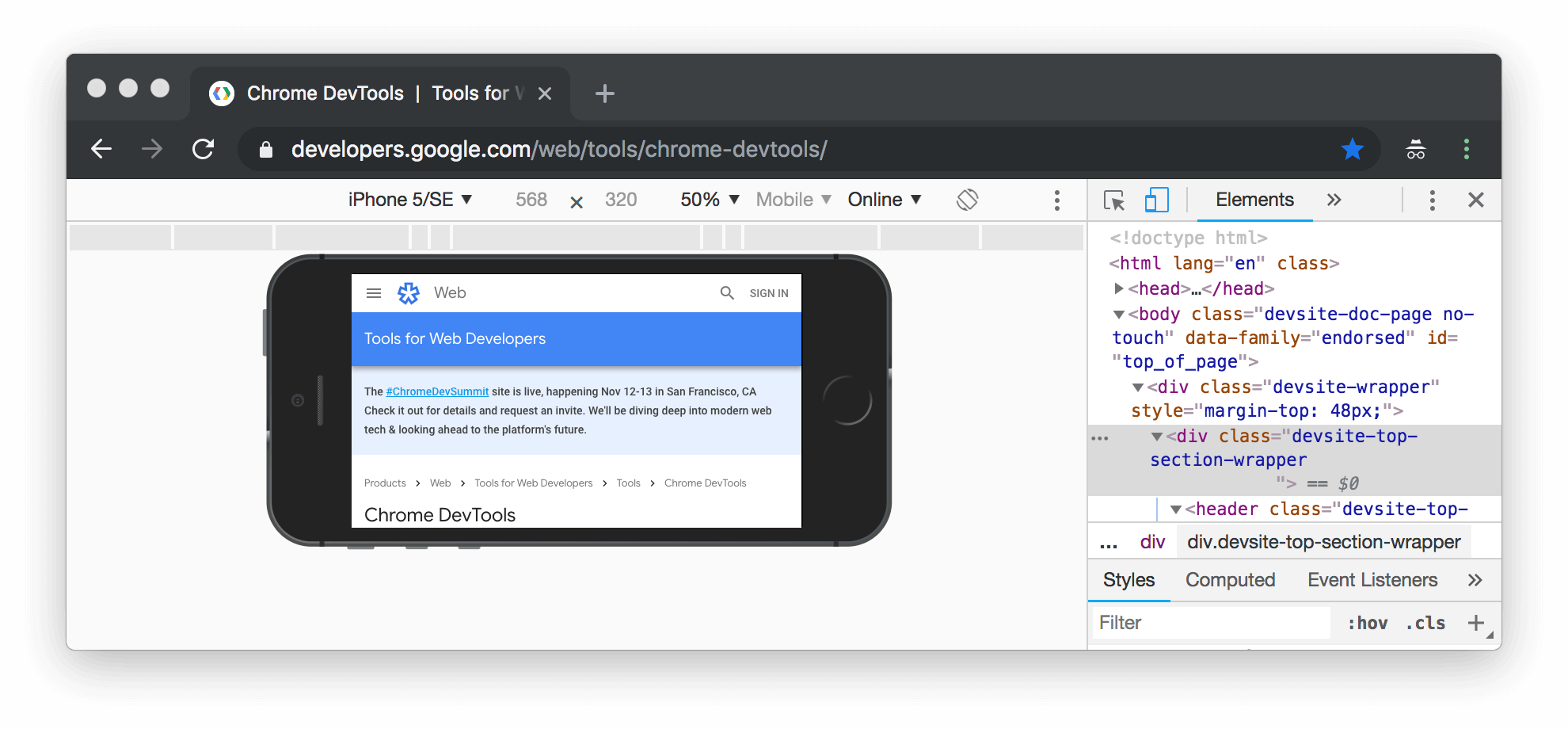Open the iPhone 5/SE device dropdown
The image size is (1568, 729).
[x=409, y=200]
